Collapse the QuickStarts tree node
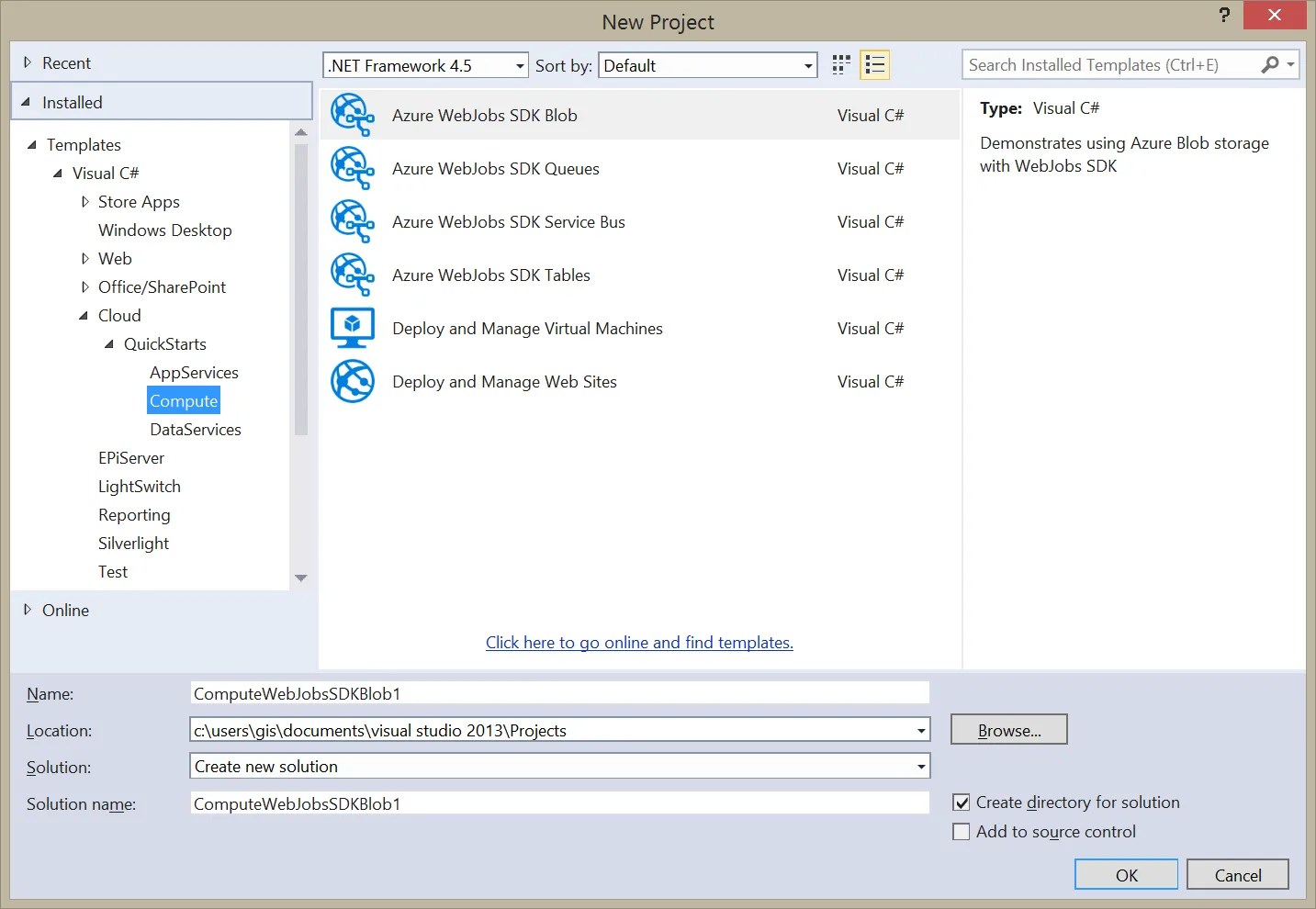Screen dimensions: 1316x909 tap(109, 344)
